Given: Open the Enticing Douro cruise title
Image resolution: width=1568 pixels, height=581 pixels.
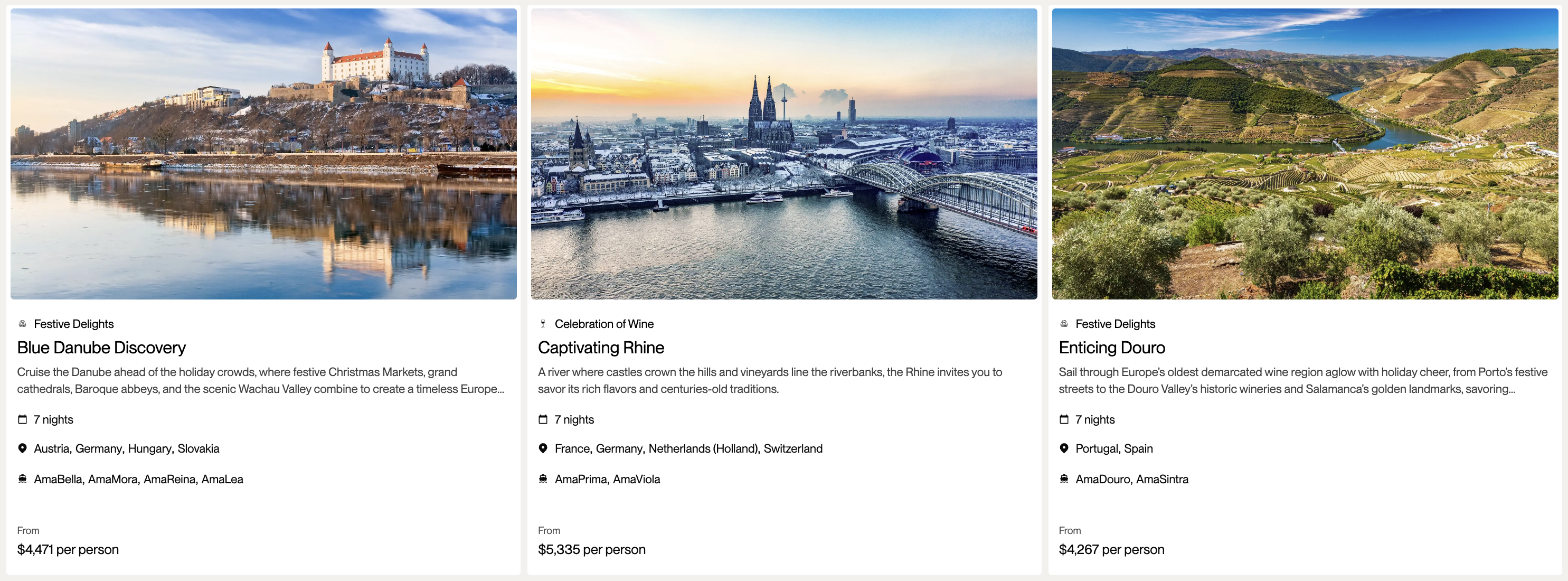Looking at the screenshot, I should pos(1111,348).
